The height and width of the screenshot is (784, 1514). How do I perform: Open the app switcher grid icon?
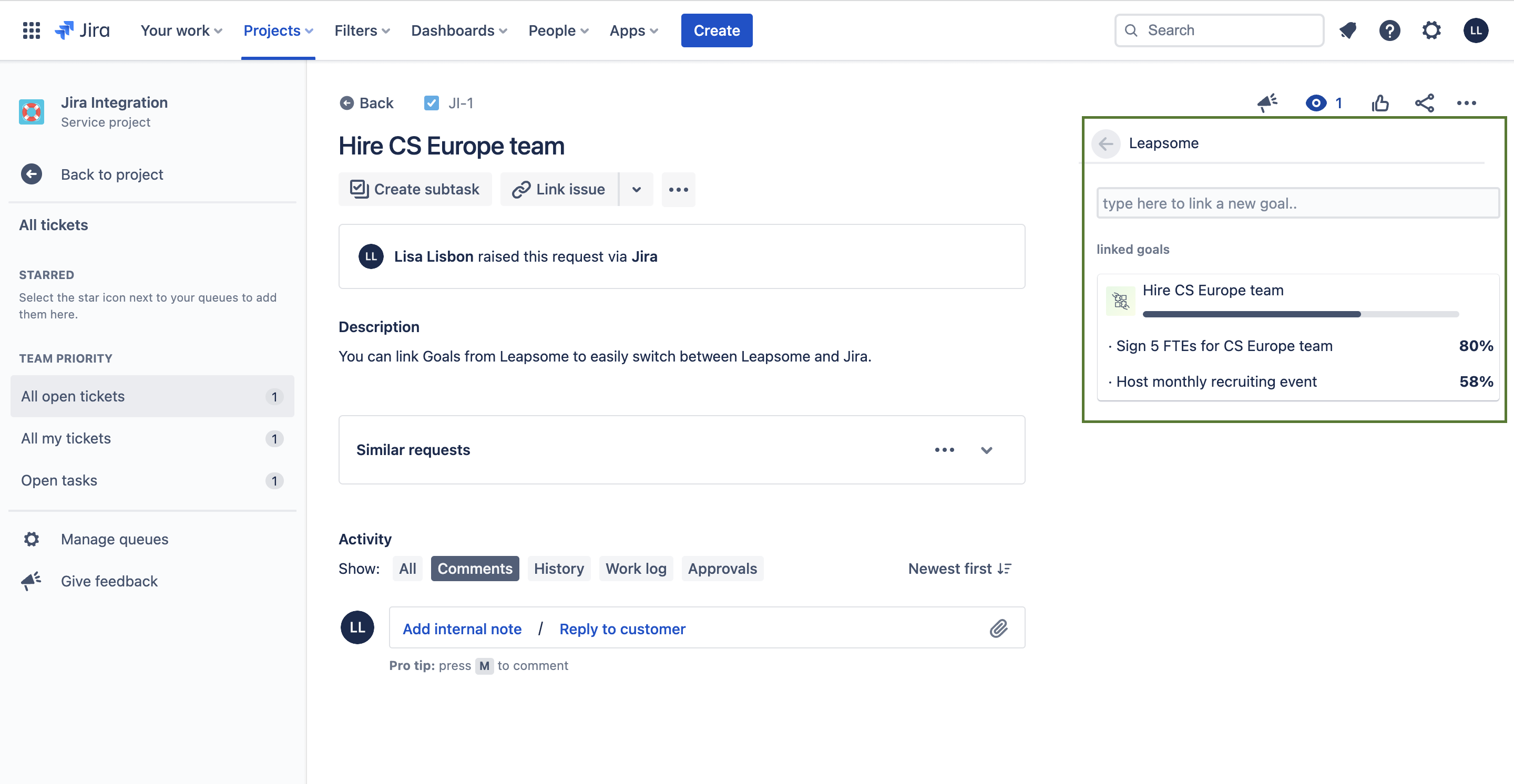(31, 30)
